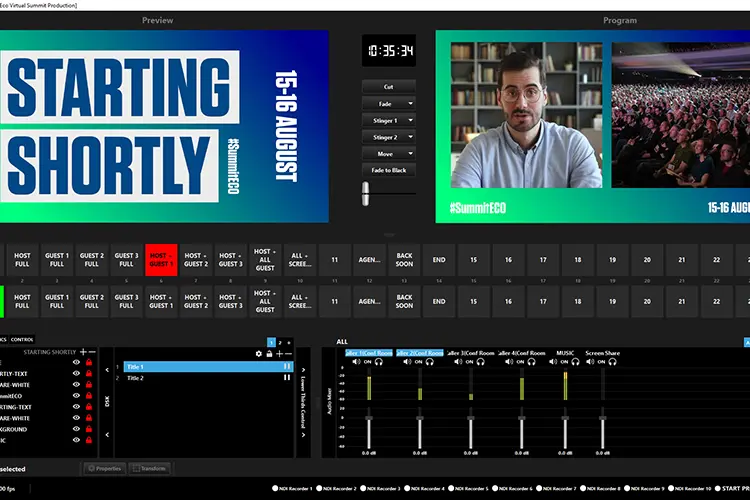
Task: Unlock the SummitECO layer red lock
Action: coord(88,395)
